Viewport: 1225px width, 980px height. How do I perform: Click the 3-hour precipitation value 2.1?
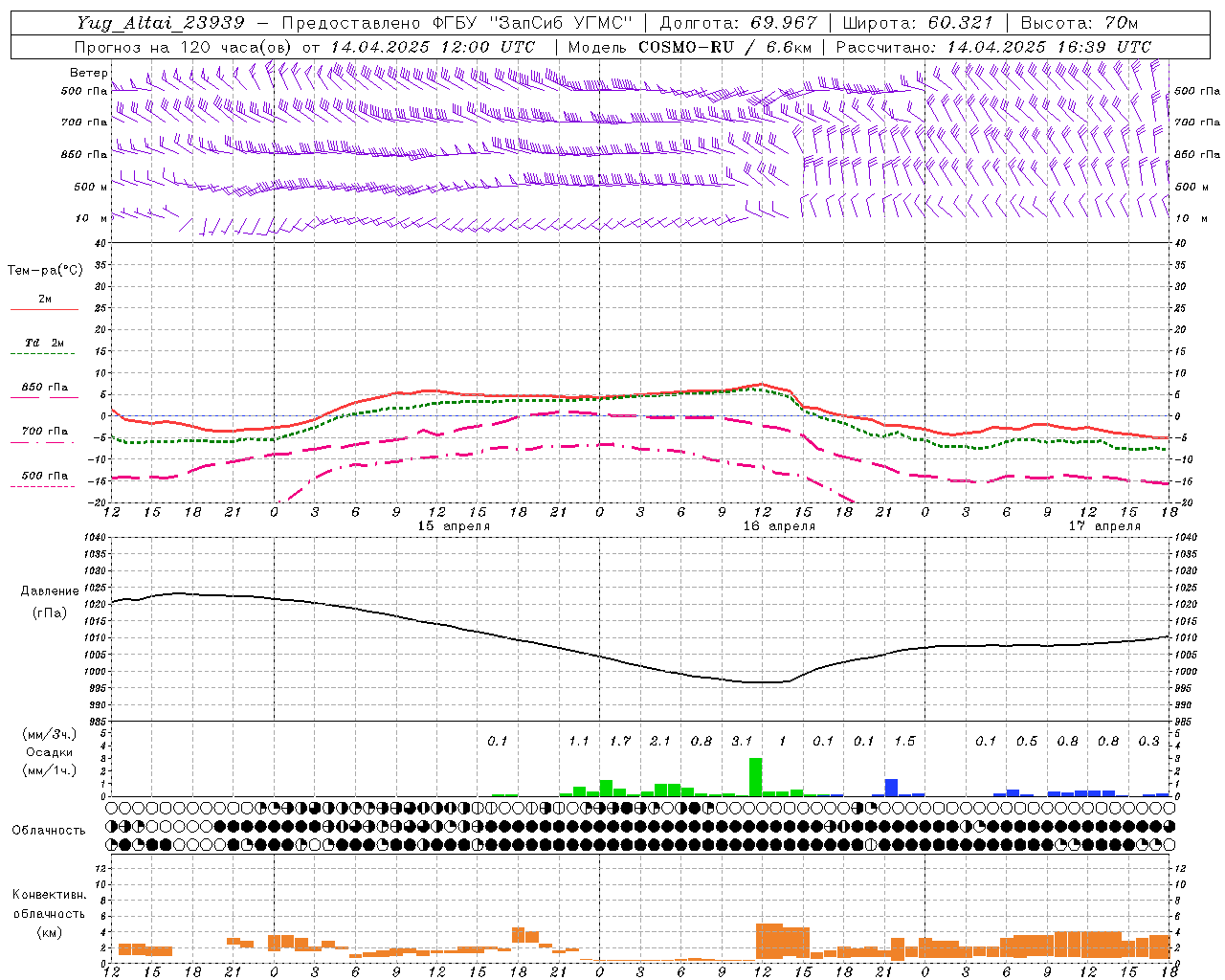(660, 742)
